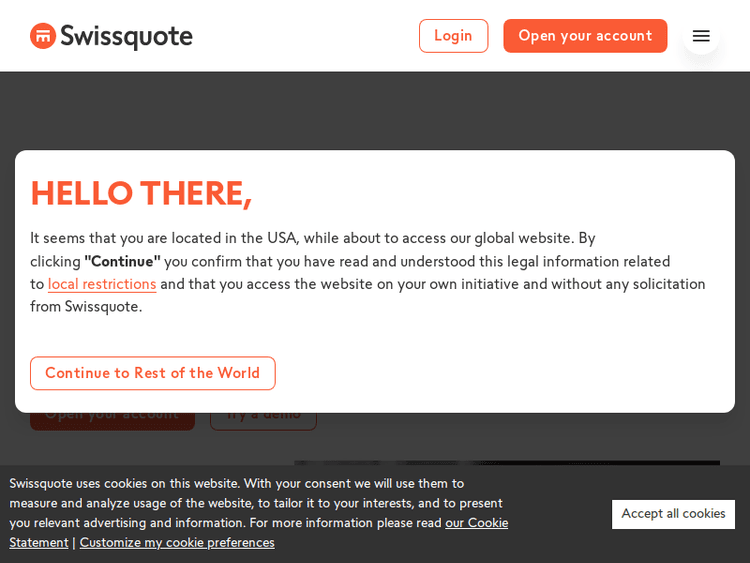Screen dimensions: 750x563
Task: Click the dimmed page area above the dialog
Action: click(375, 110)
